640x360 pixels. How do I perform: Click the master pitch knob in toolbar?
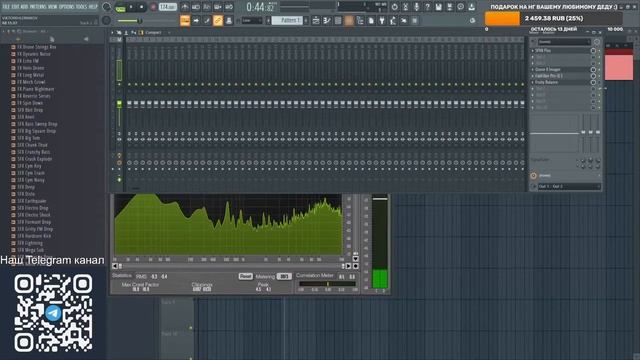tap(106, 20)
